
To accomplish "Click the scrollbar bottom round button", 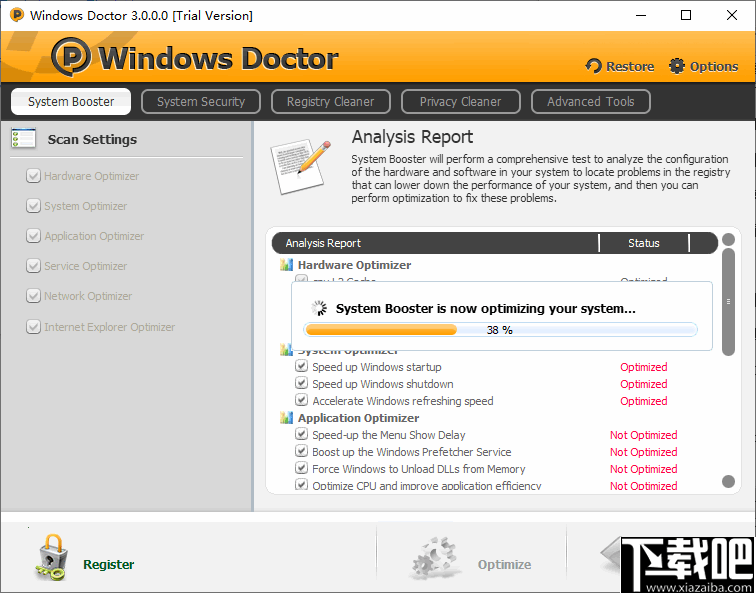I will 729,481.
